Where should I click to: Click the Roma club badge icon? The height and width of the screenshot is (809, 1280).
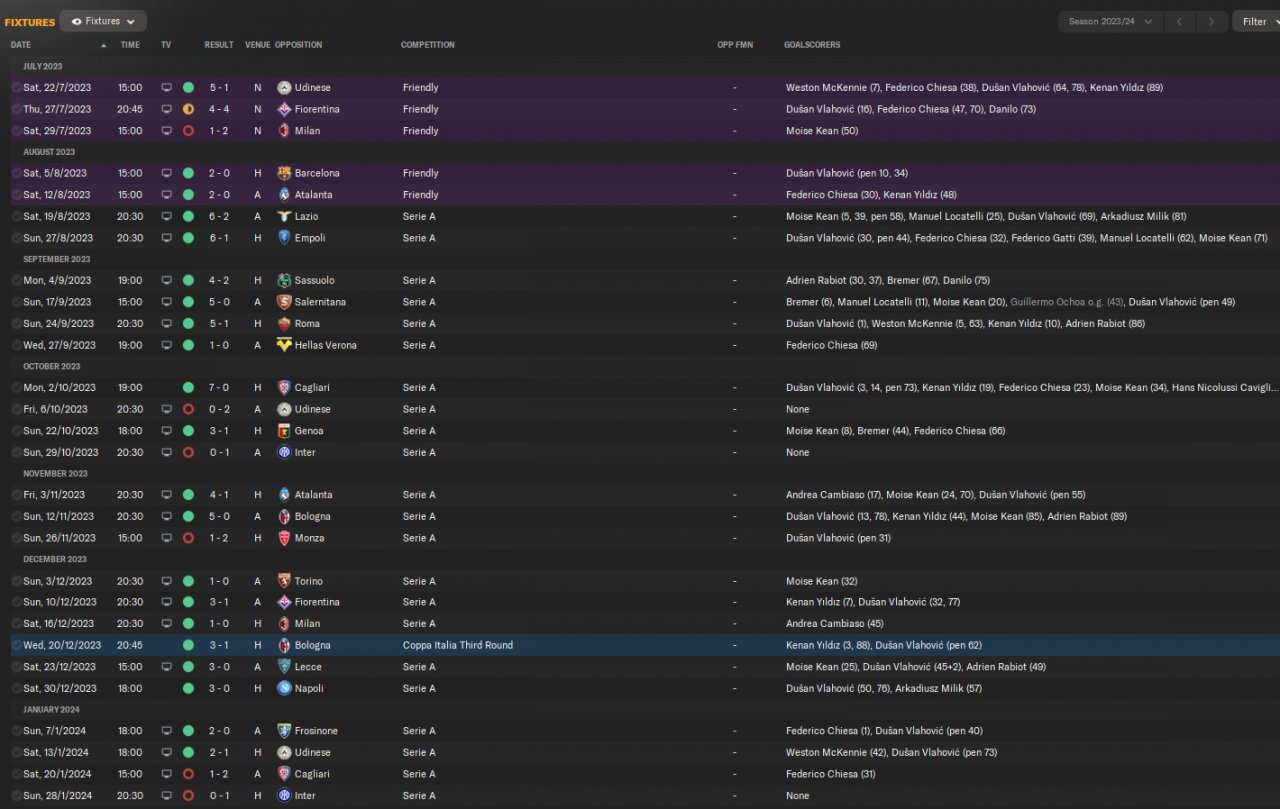[284, 324]
